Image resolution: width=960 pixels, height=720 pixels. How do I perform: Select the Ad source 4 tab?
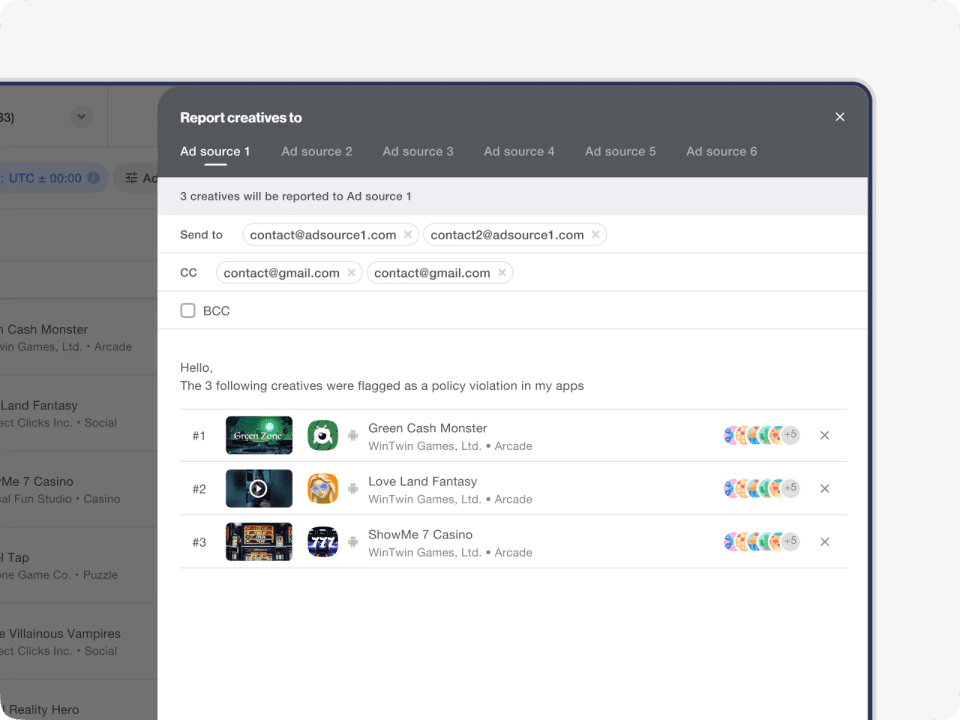[x=519, y=151]
